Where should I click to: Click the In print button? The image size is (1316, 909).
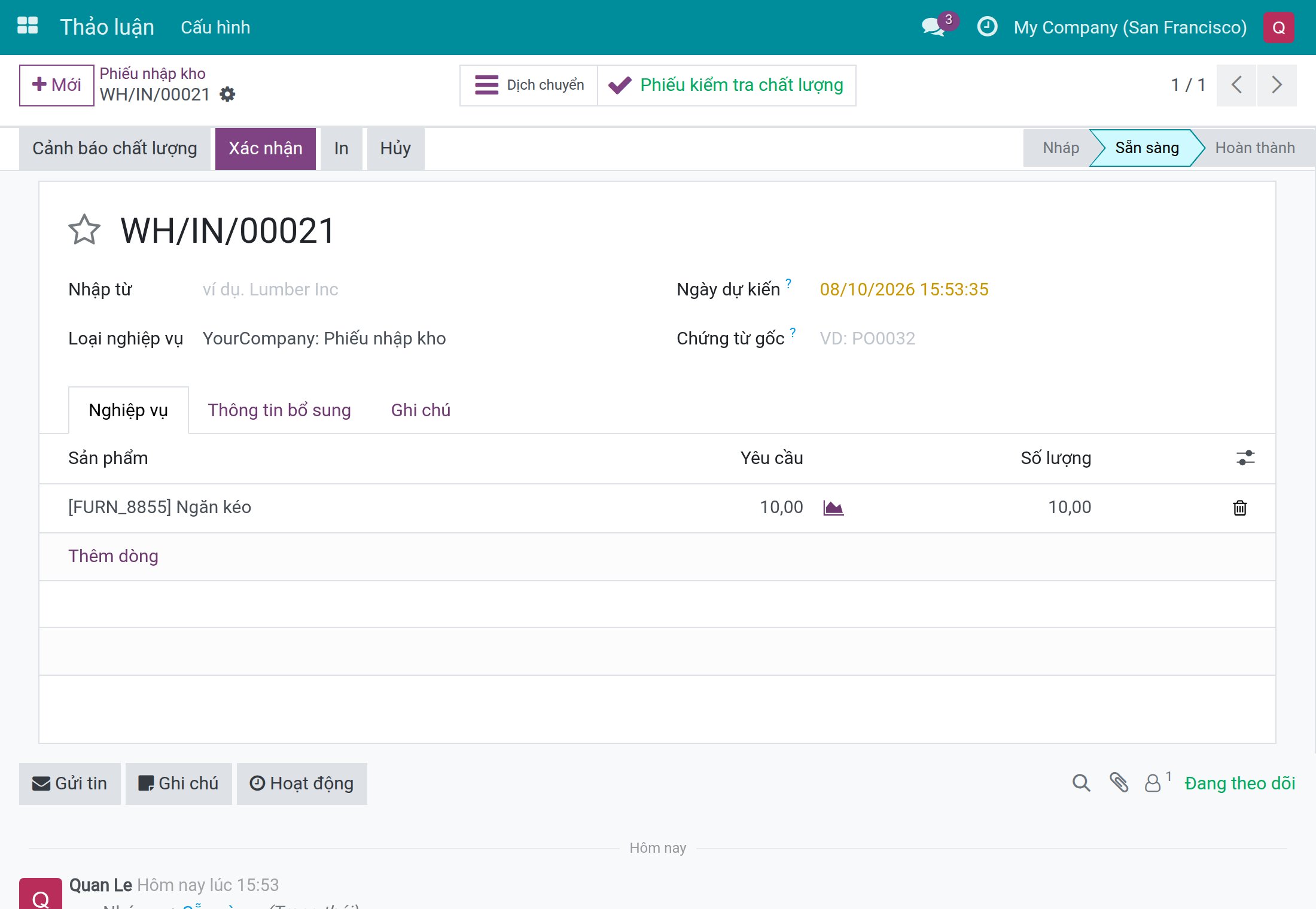click(341, 148)
